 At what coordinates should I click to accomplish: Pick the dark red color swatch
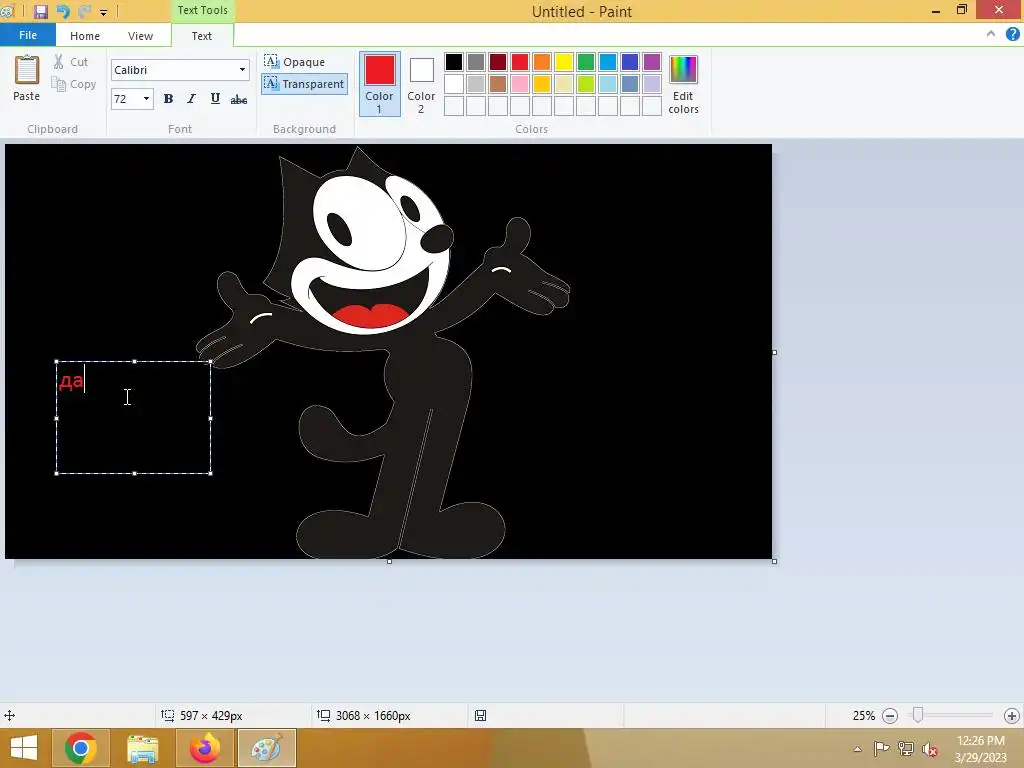498,62
